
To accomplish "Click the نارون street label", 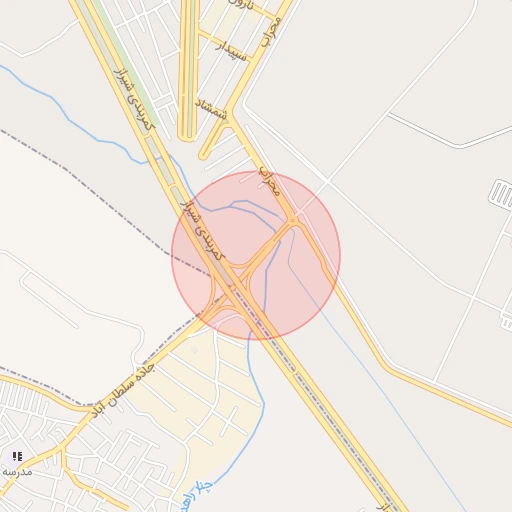I will click(x=241, y=3).
